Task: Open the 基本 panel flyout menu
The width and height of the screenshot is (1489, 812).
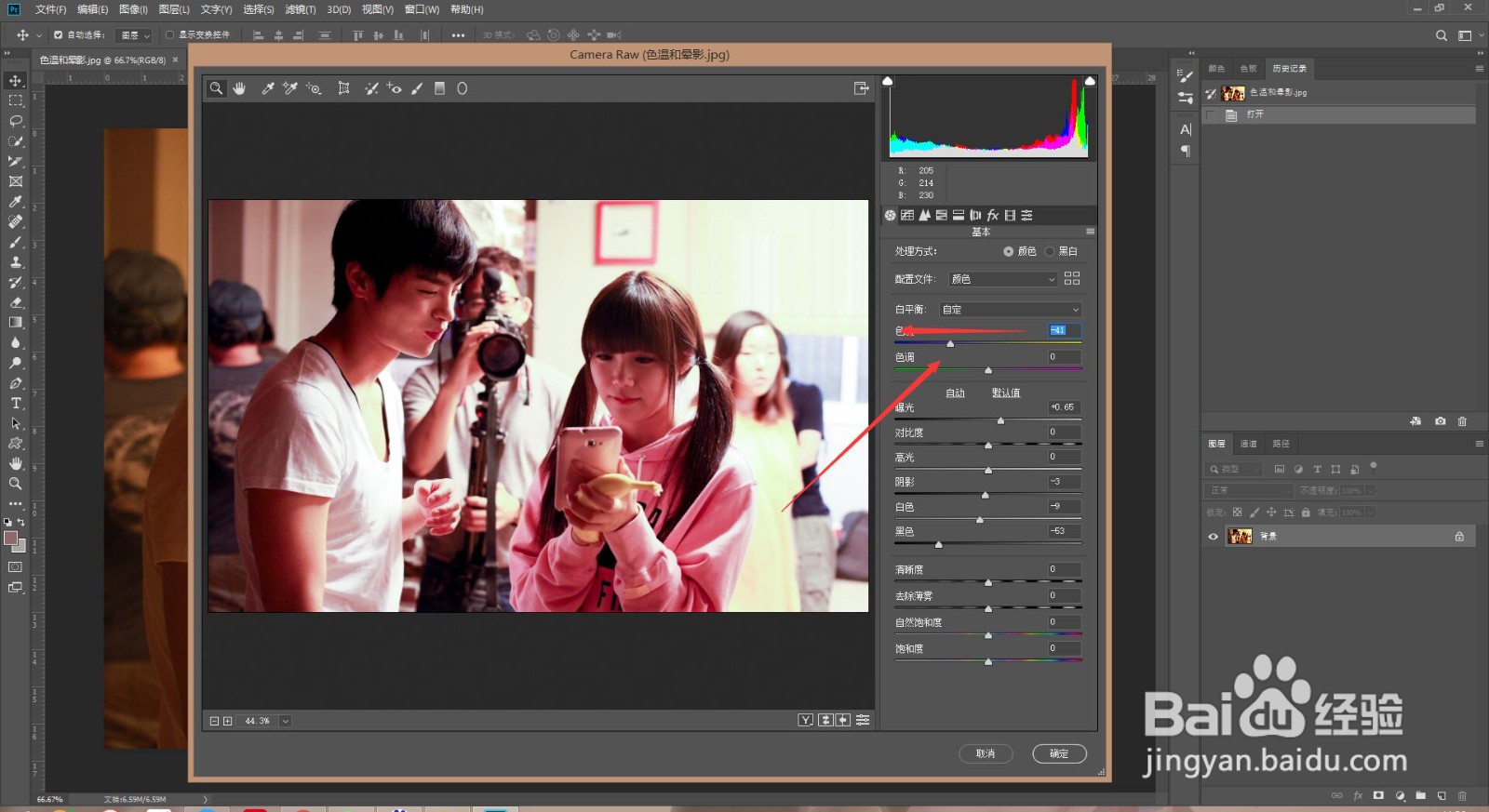Action: pyautogui.click(x=1090, y=232)
